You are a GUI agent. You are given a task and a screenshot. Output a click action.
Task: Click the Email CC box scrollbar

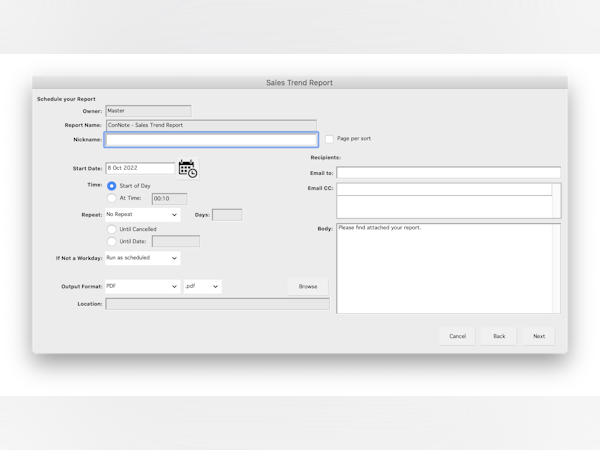556,201
